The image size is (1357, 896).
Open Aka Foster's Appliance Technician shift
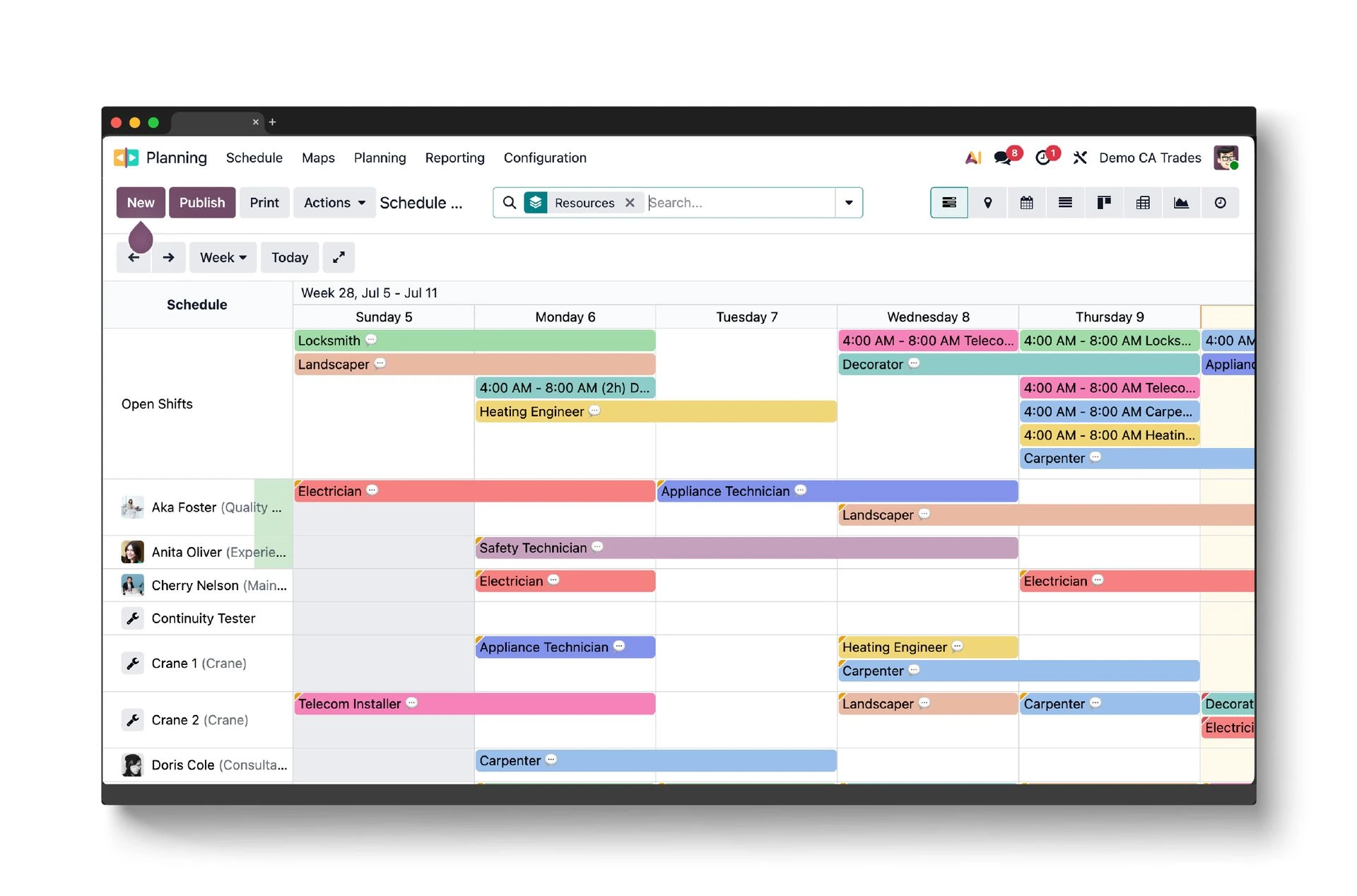[838, 491]
